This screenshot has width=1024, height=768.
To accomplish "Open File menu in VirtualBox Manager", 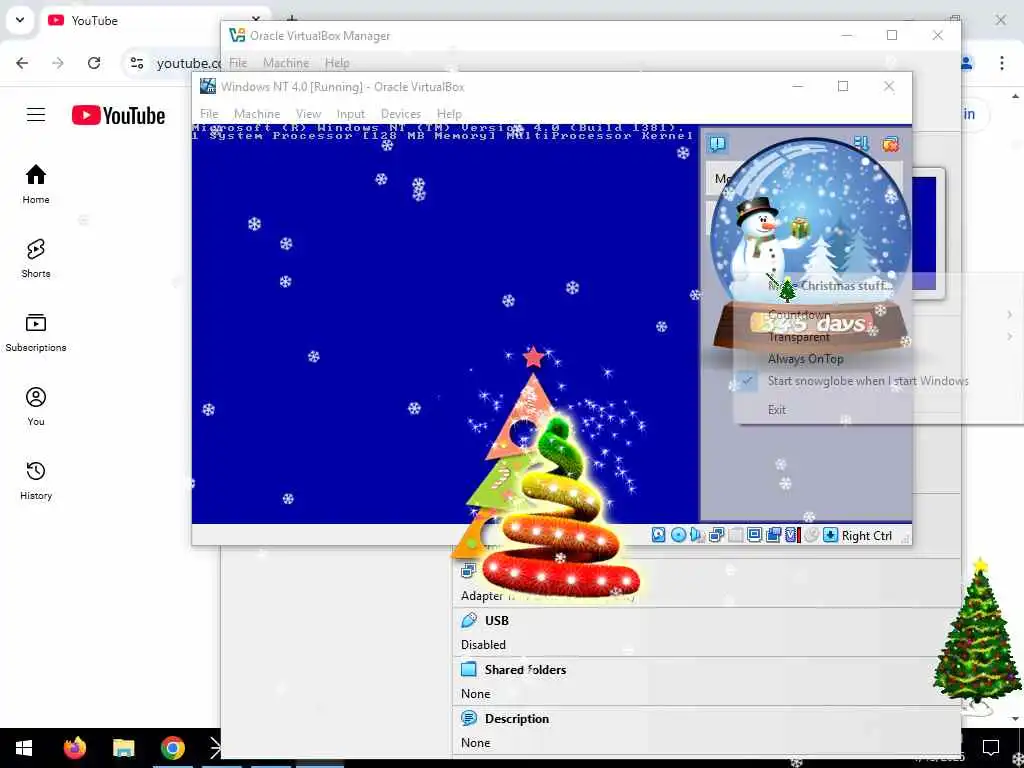I will pyautogui.click(x=238, y=63).
